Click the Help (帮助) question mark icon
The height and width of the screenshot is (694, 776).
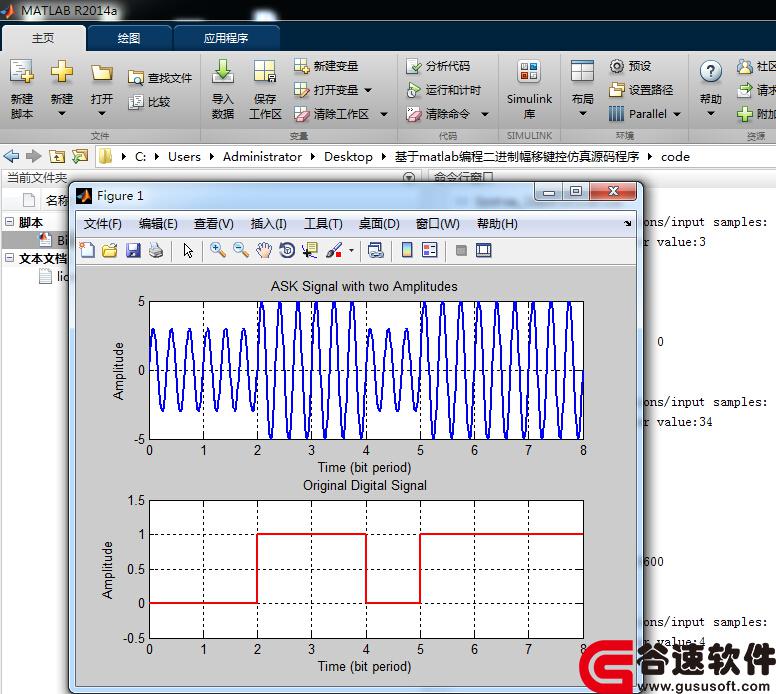(x=710, y=72)
